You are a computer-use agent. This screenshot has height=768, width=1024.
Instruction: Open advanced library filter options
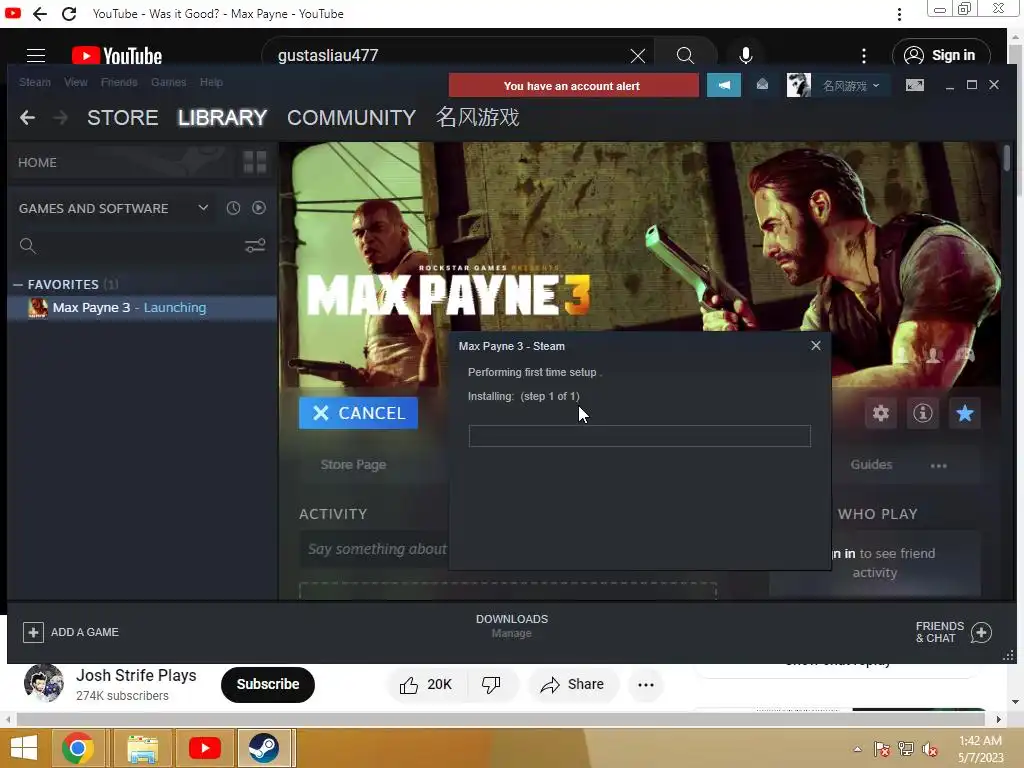(x=255, y=246)
